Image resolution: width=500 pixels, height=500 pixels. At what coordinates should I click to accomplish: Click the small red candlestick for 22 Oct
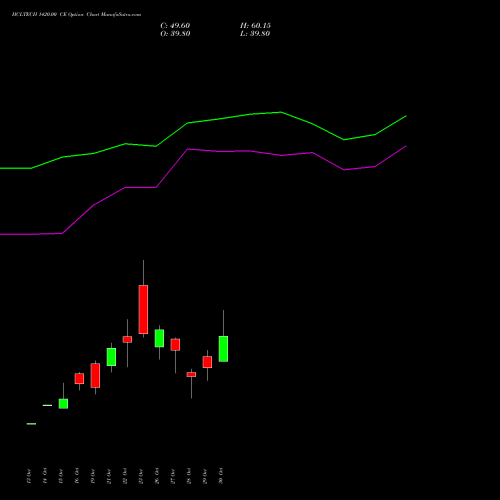(127, 339)
